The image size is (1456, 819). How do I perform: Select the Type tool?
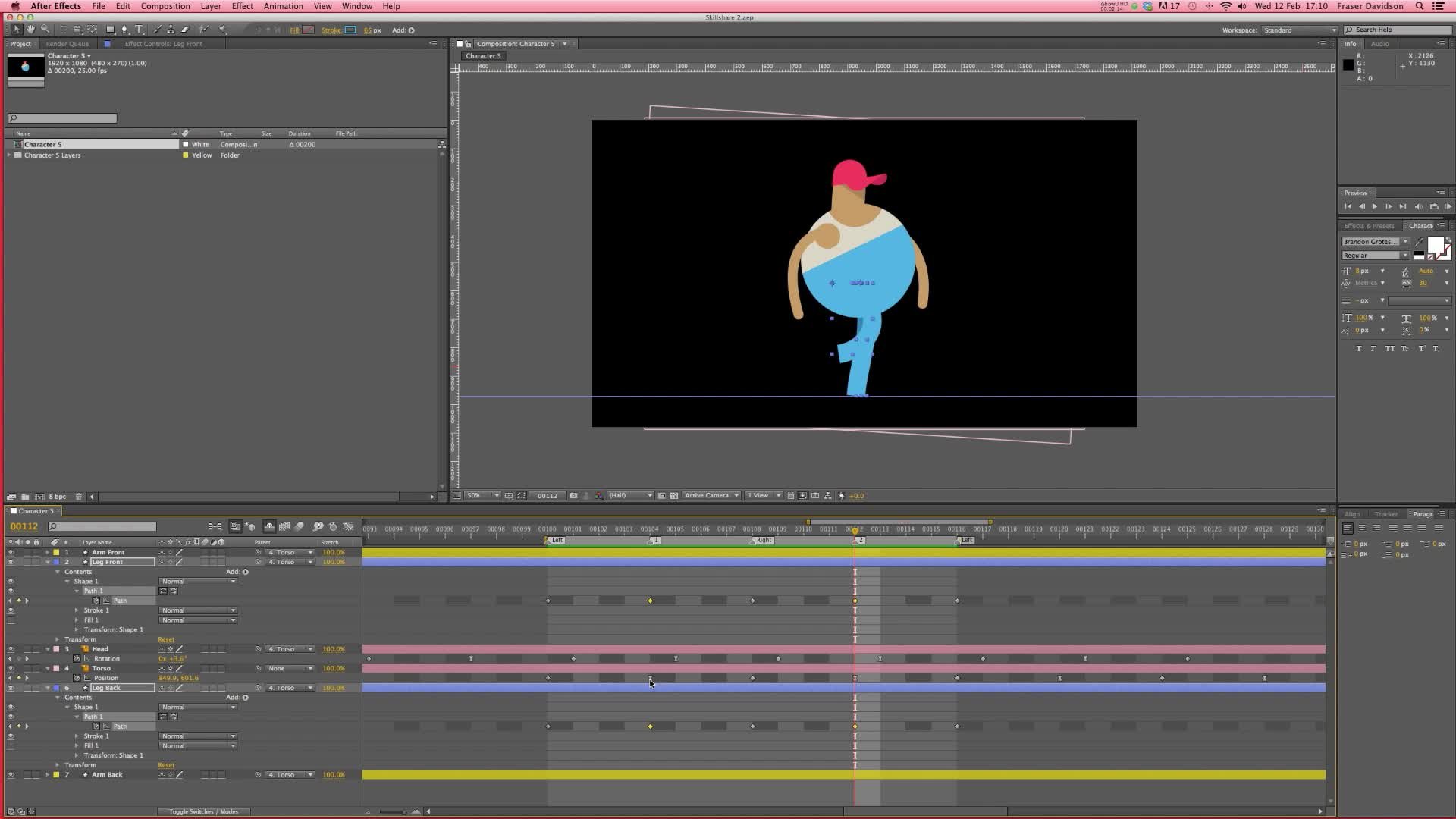click(x=140, y=30)
